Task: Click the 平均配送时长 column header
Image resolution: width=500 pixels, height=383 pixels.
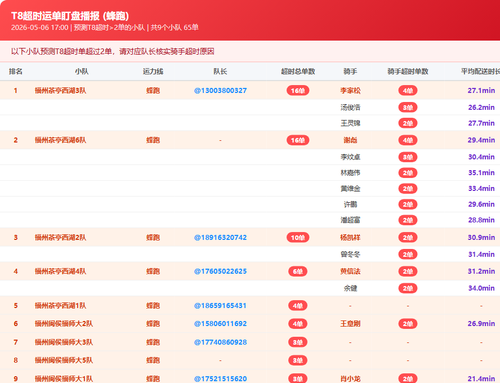Action: 480,71
